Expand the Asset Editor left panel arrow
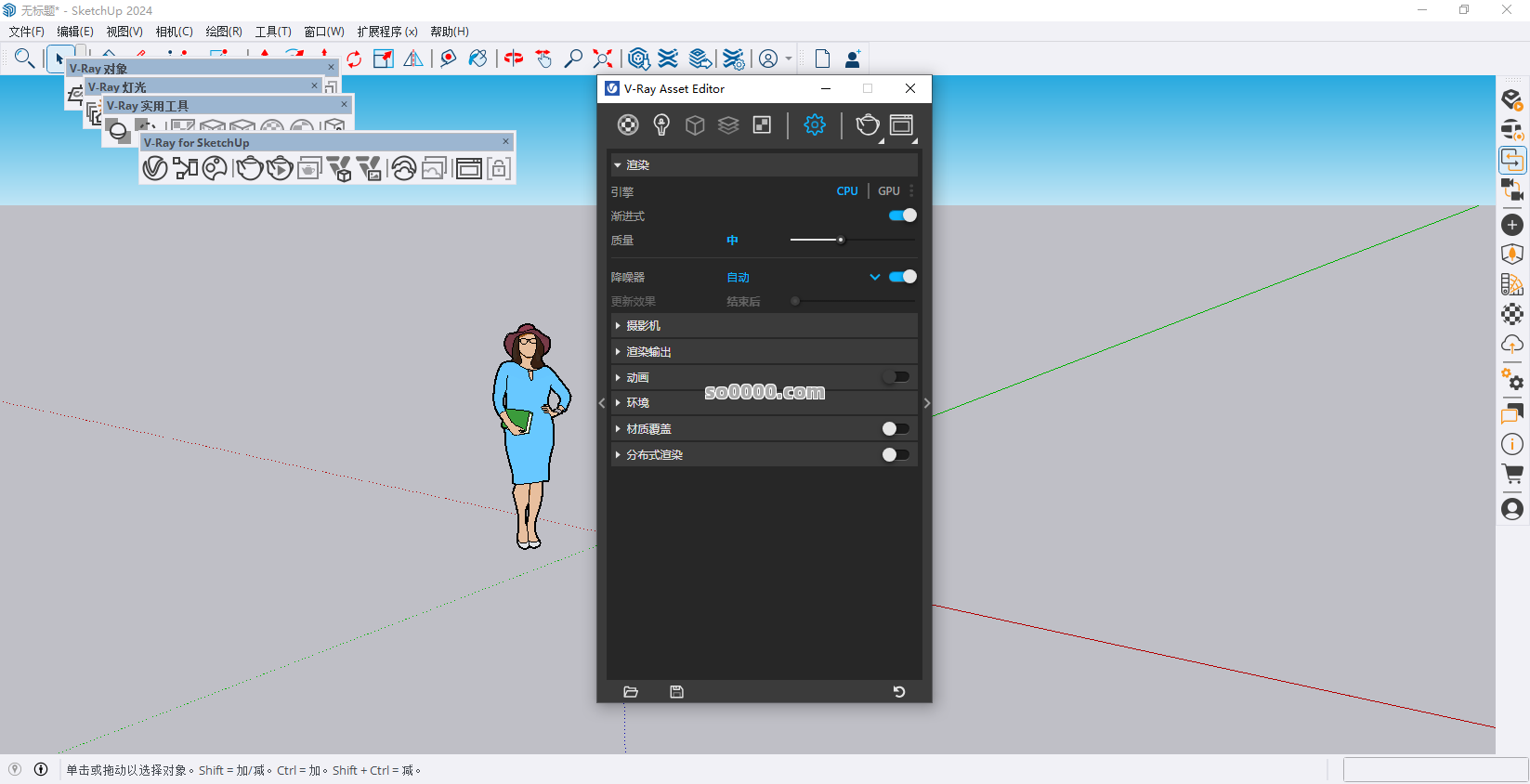 pyautogui.click(x=602, y=403)
